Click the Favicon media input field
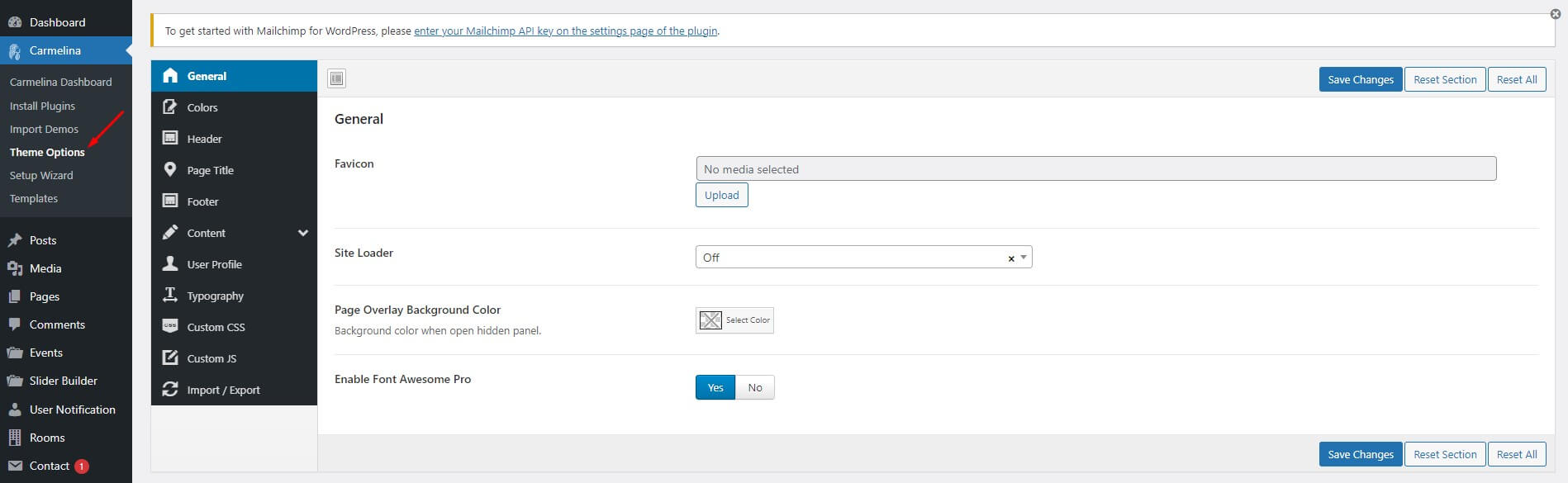Screen dimensions: 1568x483 (1095, 169)
